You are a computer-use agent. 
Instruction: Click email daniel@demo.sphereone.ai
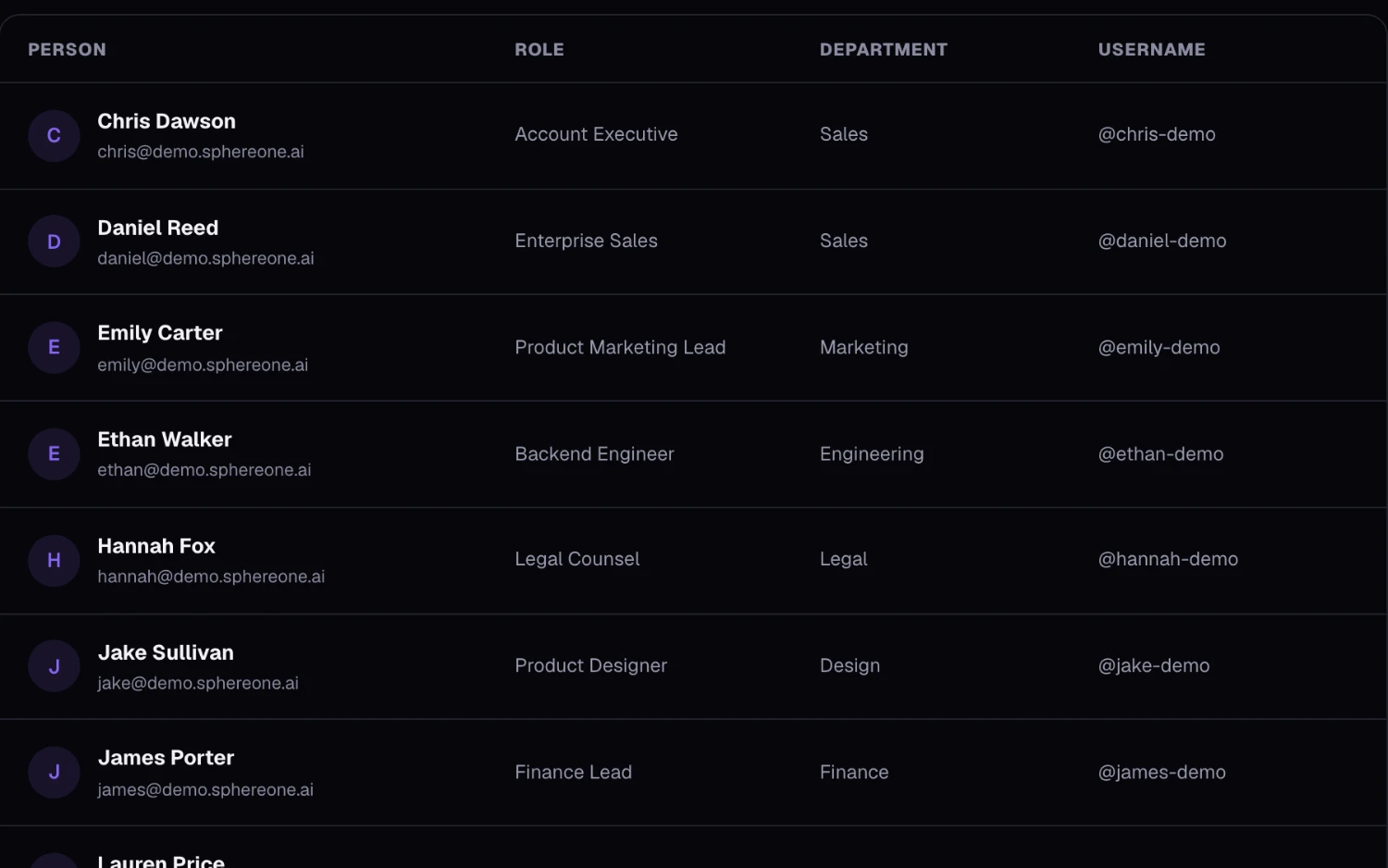pos(205,258)
